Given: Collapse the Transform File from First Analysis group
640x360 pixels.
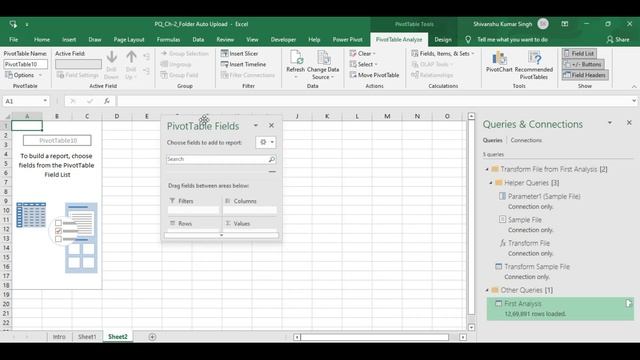Looking at the screenshot, I should 487,169.
